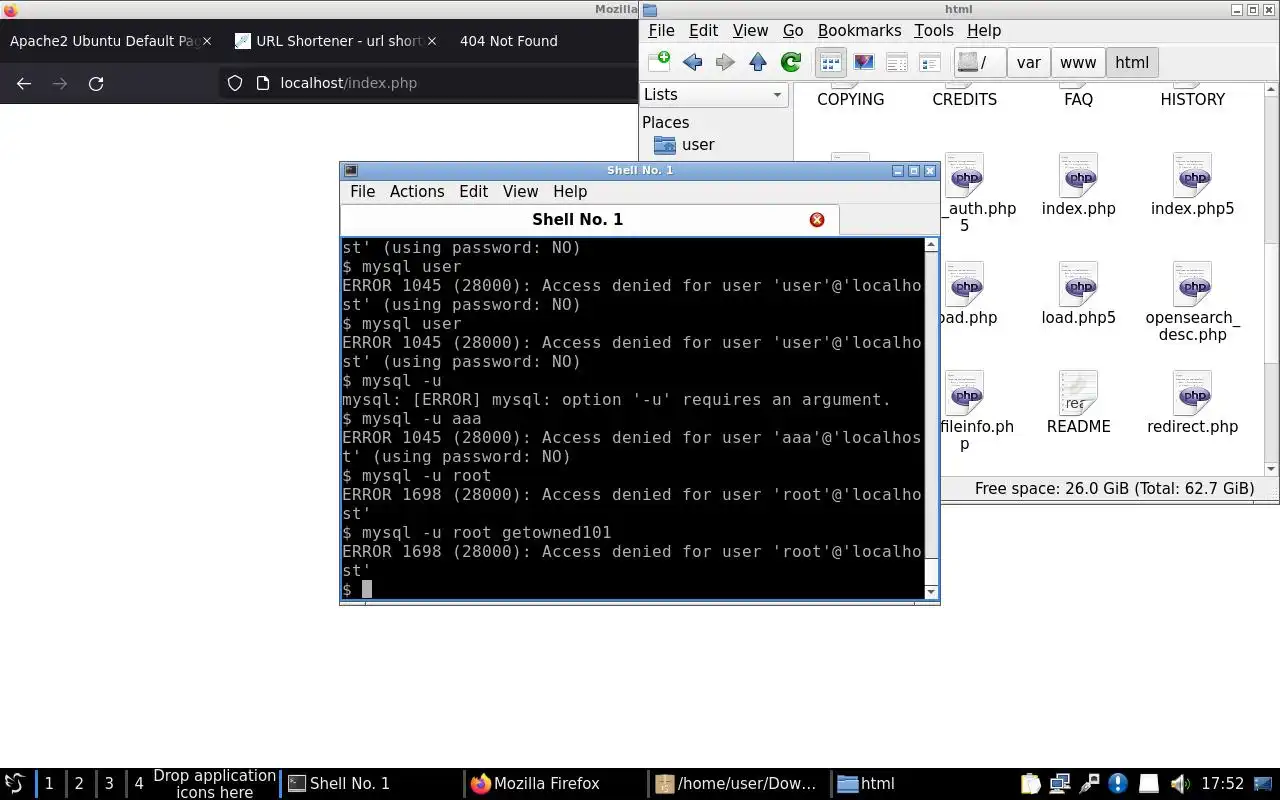The image size is (1280, 800).
Task: Switch to 404 Not Found browser tab
Action: 508,41
